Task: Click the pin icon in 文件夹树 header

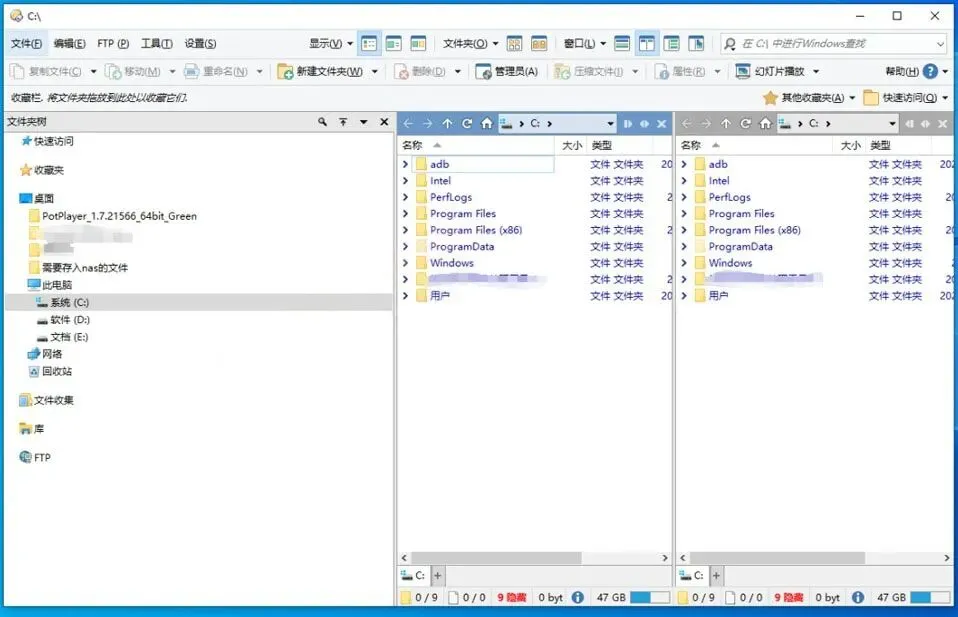Action: click(343, 122)
